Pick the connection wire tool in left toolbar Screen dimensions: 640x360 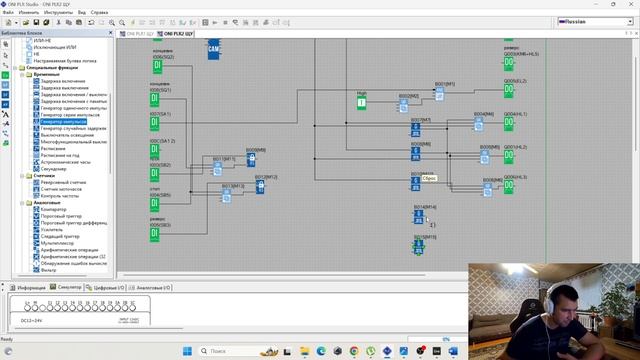(6, 65)
